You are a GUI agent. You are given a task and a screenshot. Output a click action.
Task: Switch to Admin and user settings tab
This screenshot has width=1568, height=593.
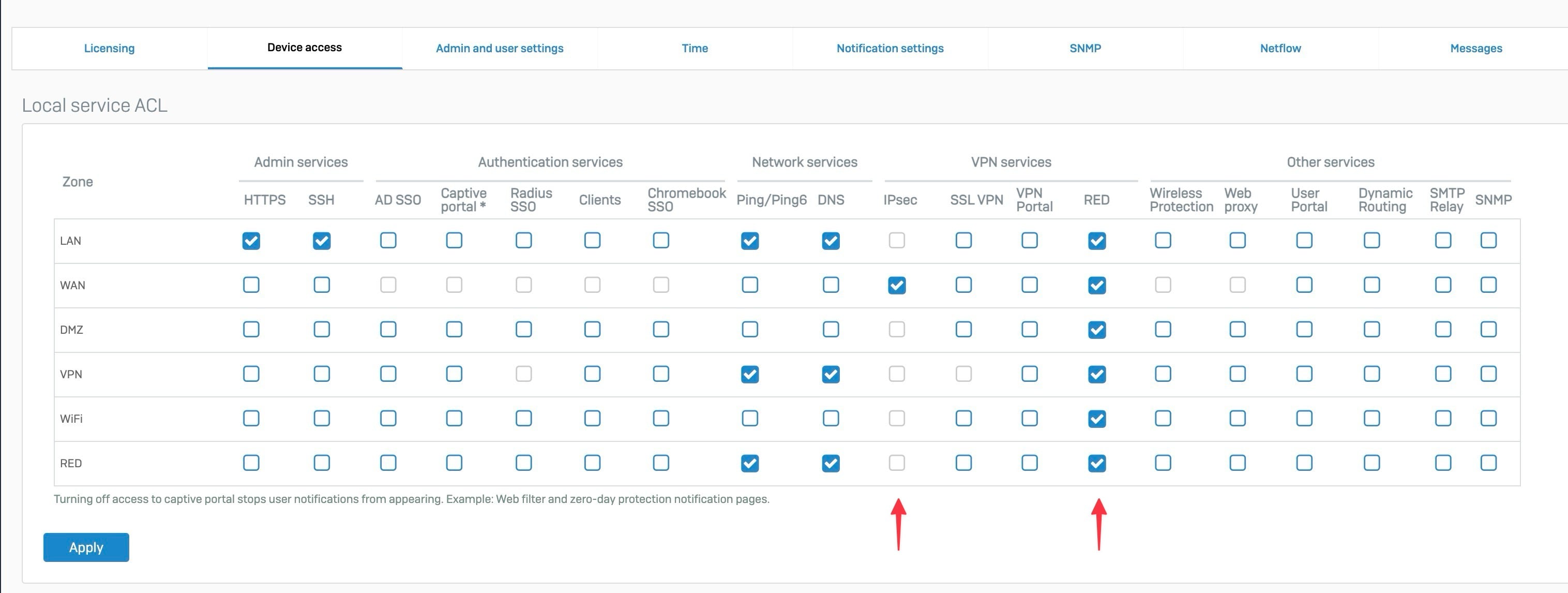click(x=499, y=48)
